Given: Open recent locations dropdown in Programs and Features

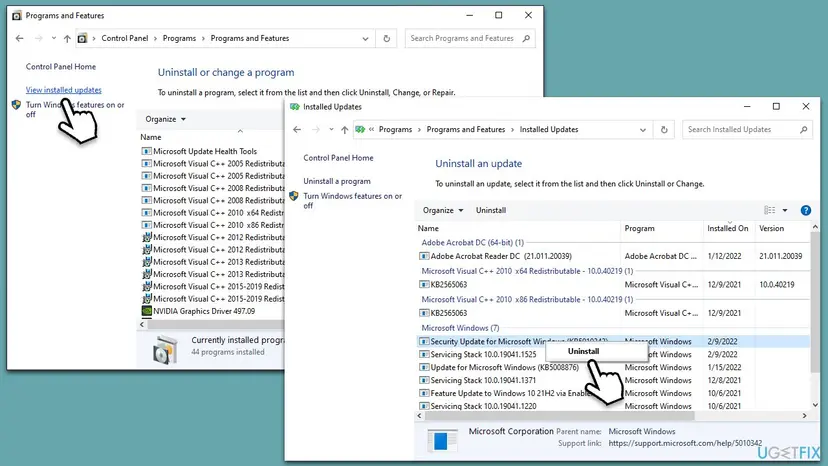Looking at the screenshot, I should pyautogui.click(x=53, y=38).
